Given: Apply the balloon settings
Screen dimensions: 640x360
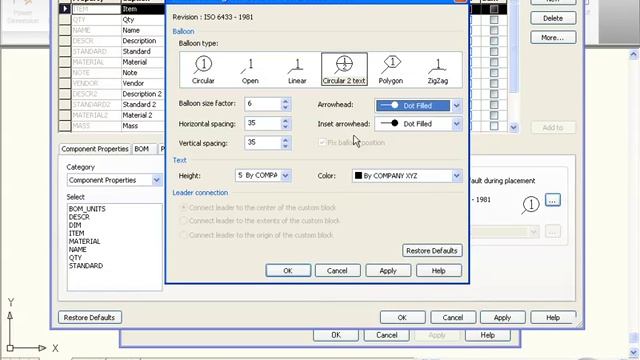Looking at the screenshot, I should [388, 271].
